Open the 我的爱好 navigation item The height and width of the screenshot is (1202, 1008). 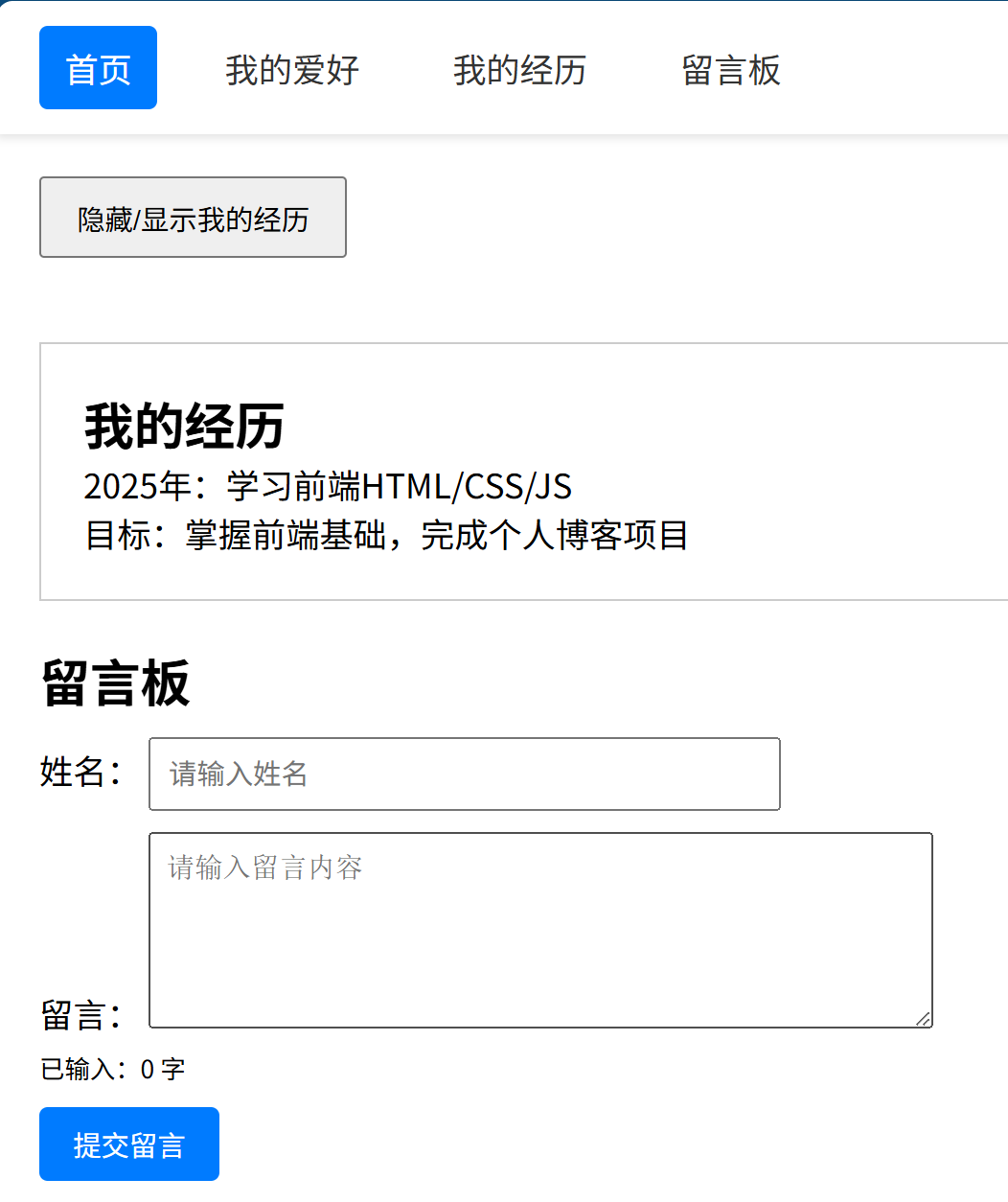[x=292, y=70]
